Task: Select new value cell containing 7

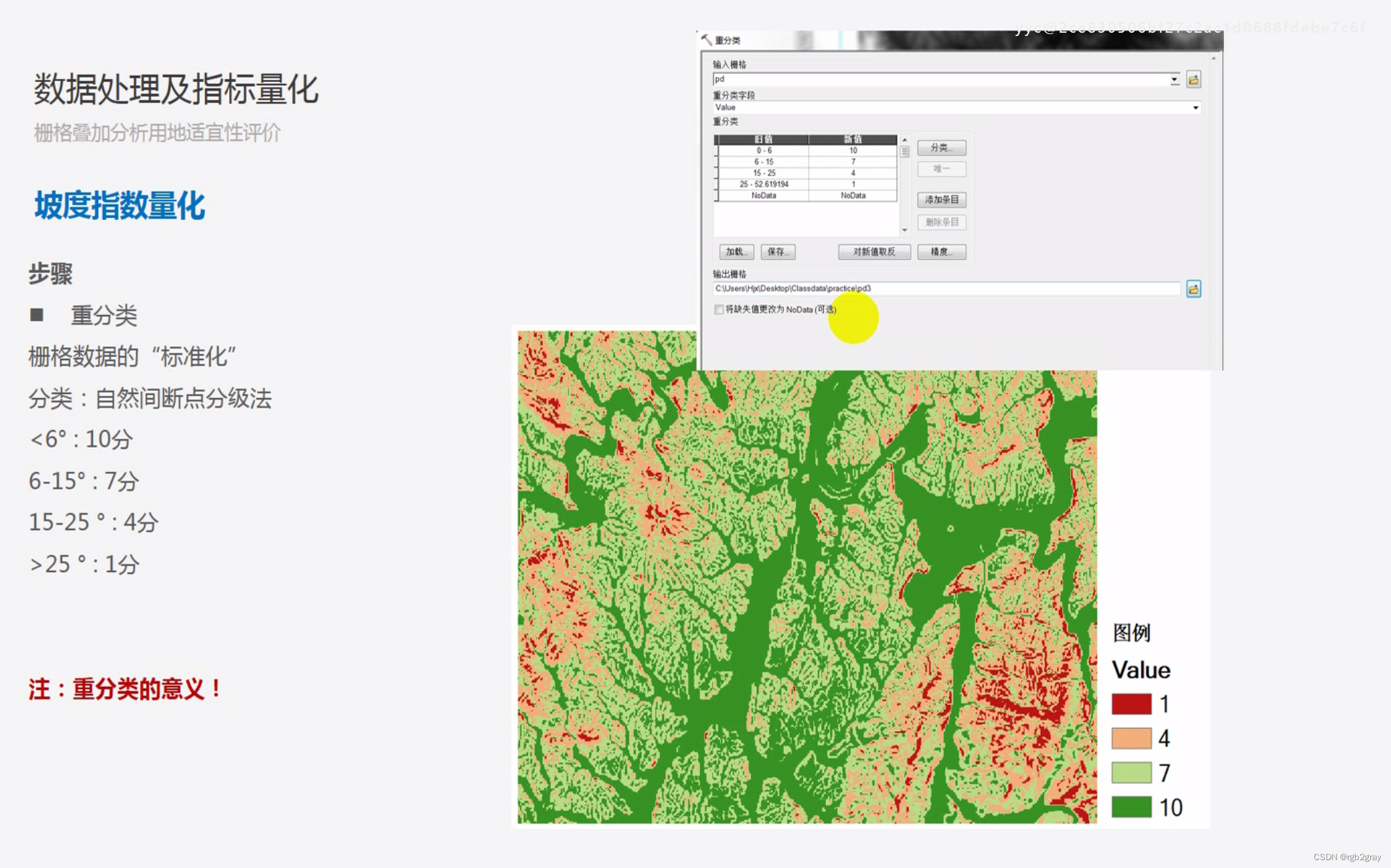Action: (853, 162)
